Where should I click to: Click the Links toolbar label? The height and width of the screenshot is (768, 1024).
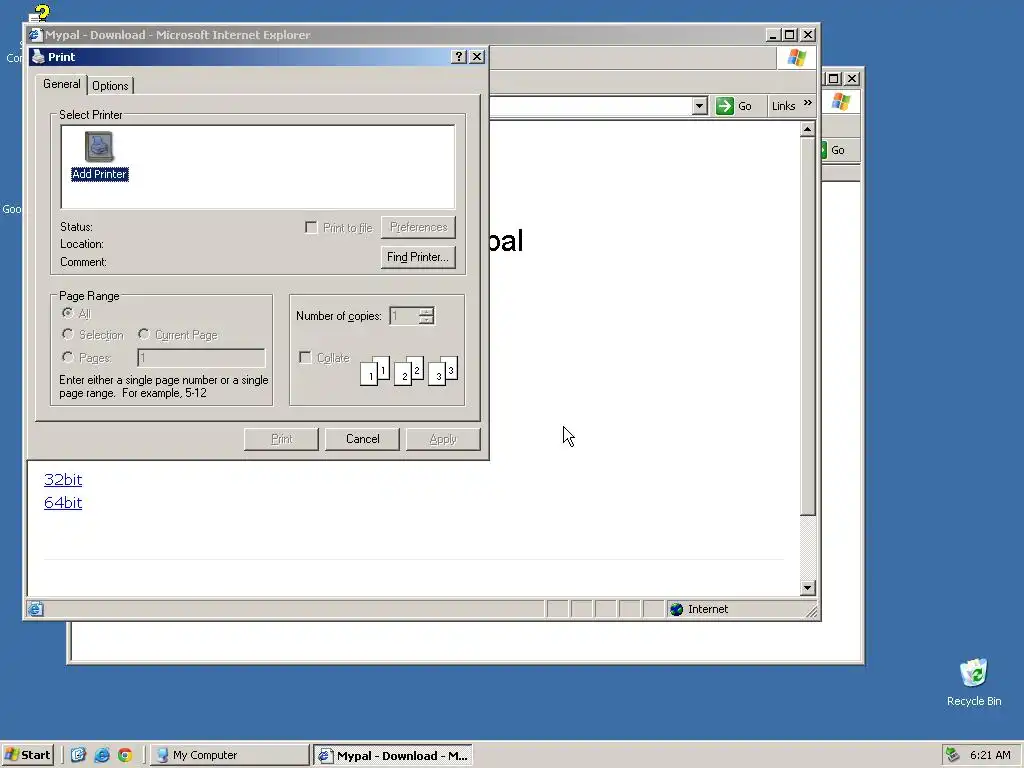(x=783, y=106)
